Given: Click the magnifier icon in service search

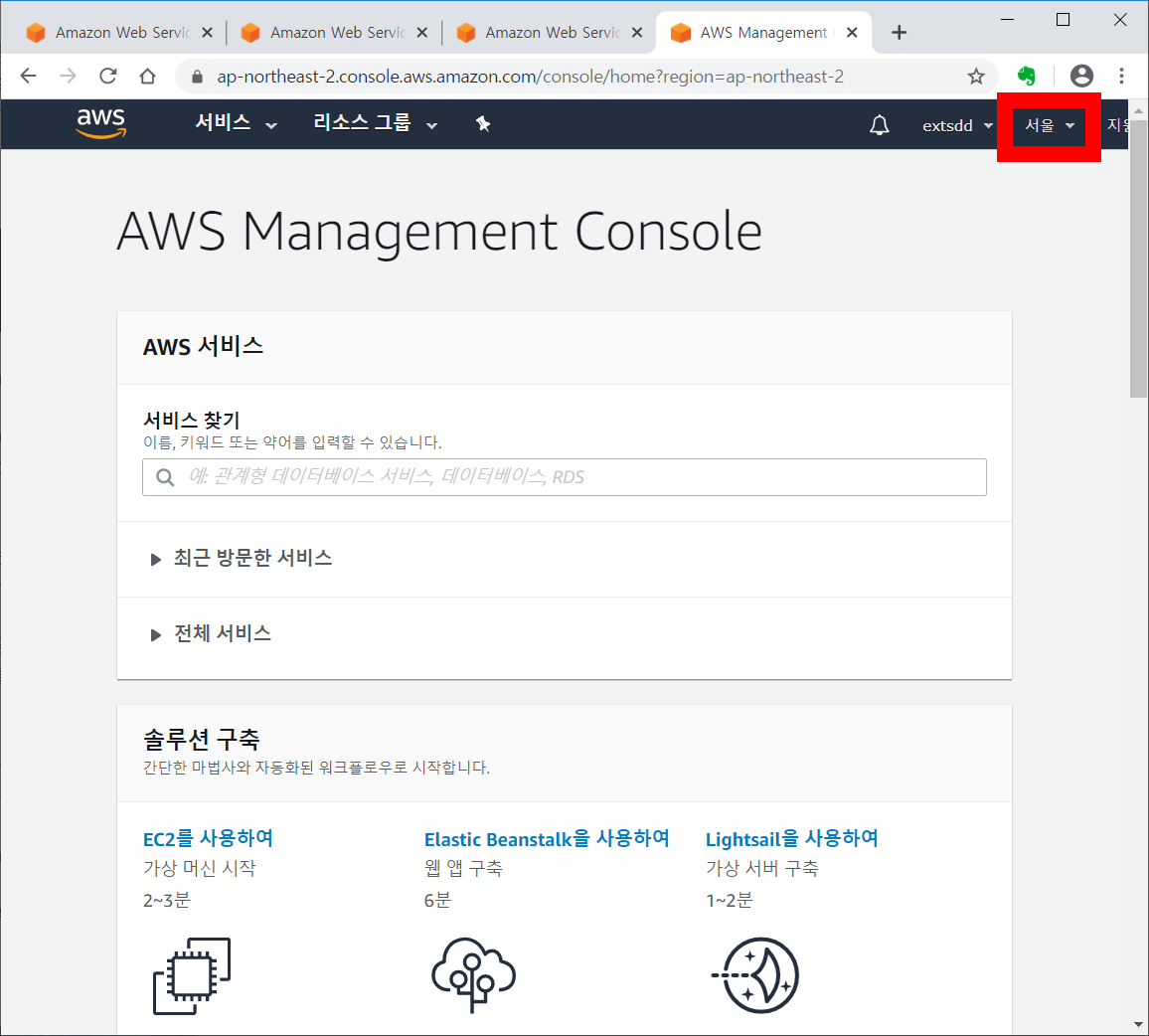Looking at the screenshot, I should 165,478.
